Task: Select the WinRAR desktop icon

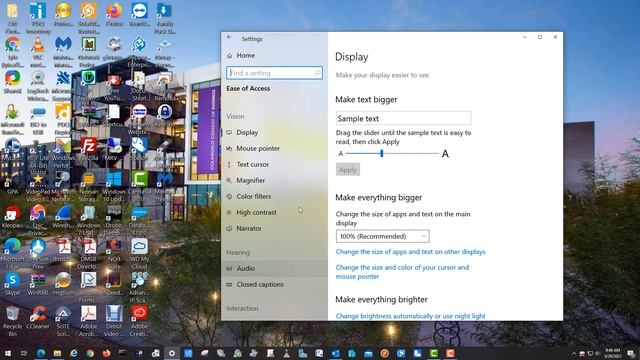Action: (38, 284)
